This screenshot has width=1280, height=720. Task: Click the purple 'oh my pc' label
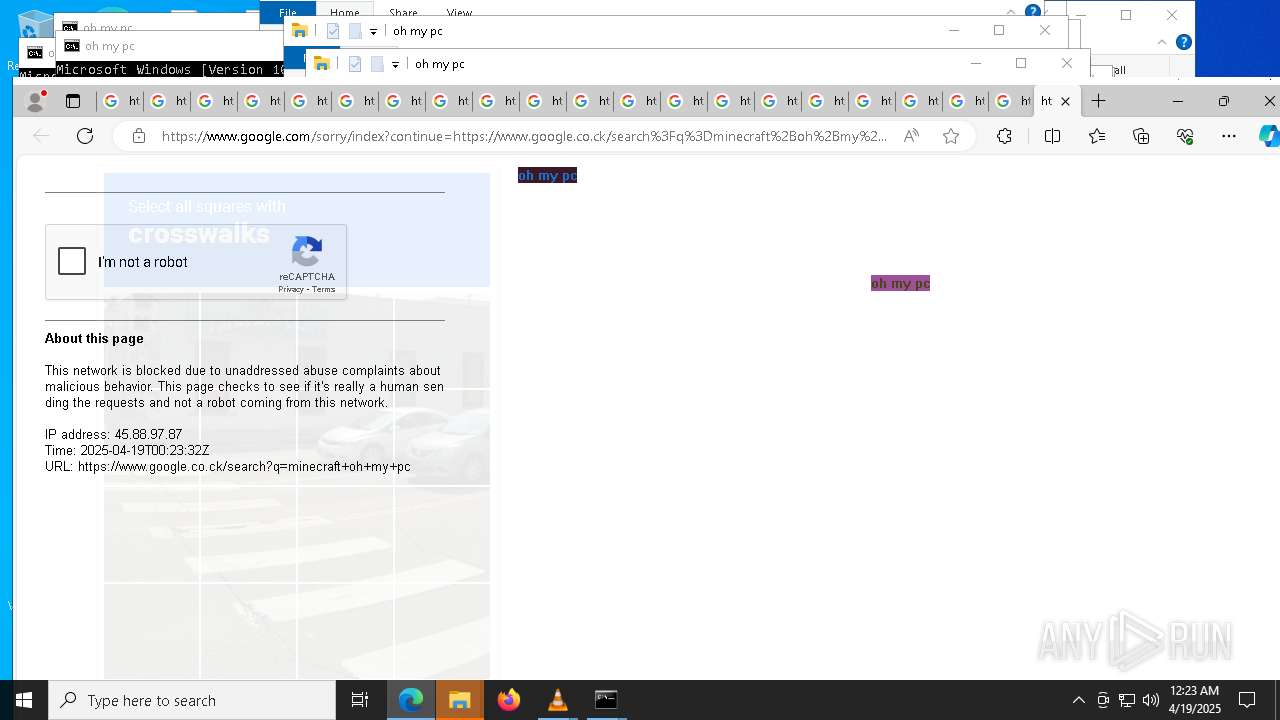900,283
